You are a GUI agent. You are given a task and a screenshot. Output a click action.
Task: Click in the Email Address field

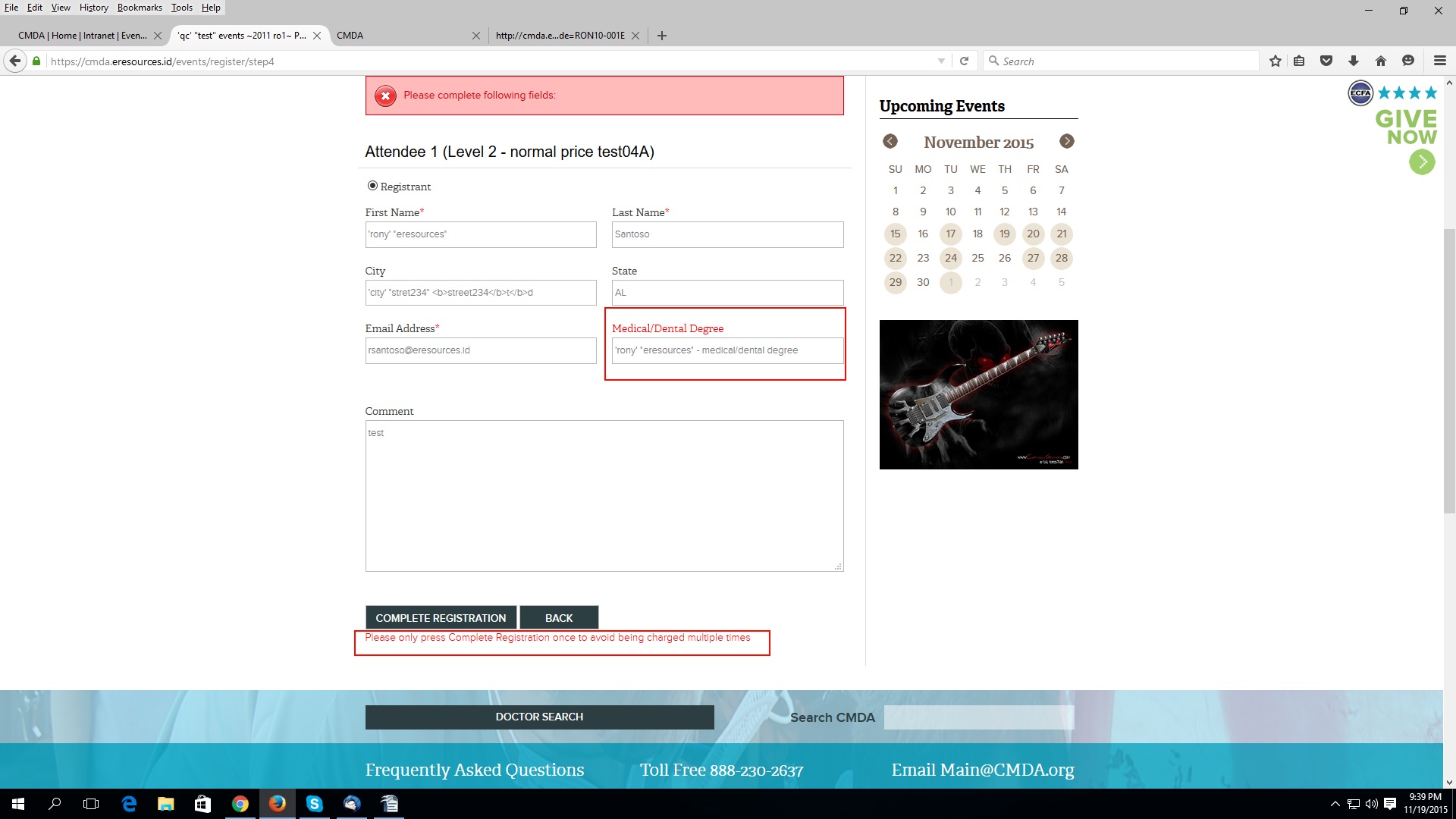coord(481,350)
